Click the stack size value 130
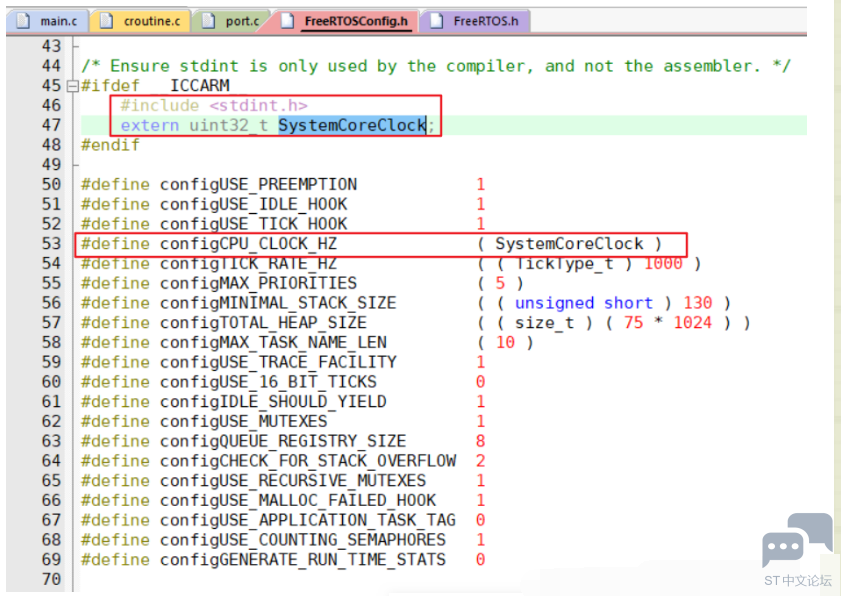The image size is (841, 596). pyautogui.click(x=697, y=303)
